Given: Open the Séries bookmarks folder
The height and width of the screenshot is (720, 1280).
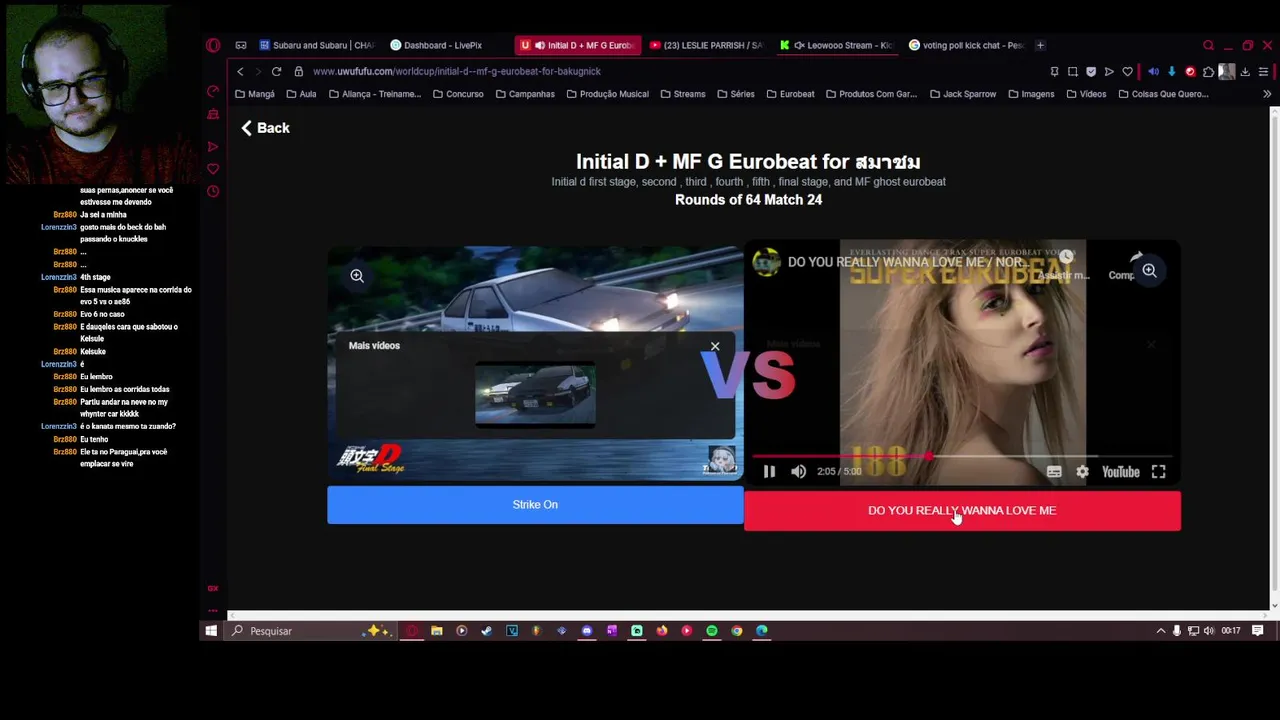Looking at the screenshot, I should [735, 94].
